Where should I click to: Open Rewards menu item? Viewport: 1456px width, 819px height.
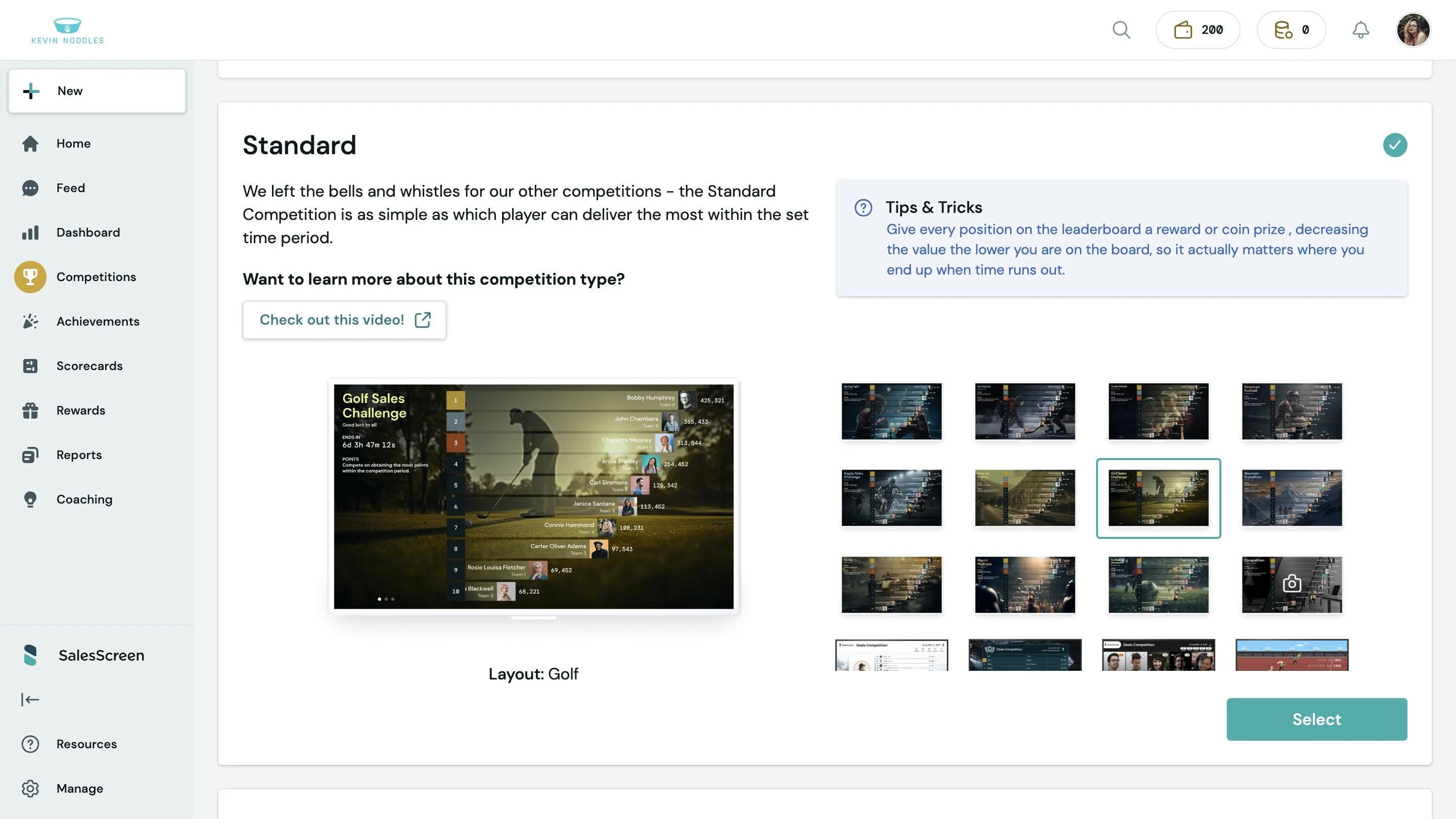click(81, 411)
